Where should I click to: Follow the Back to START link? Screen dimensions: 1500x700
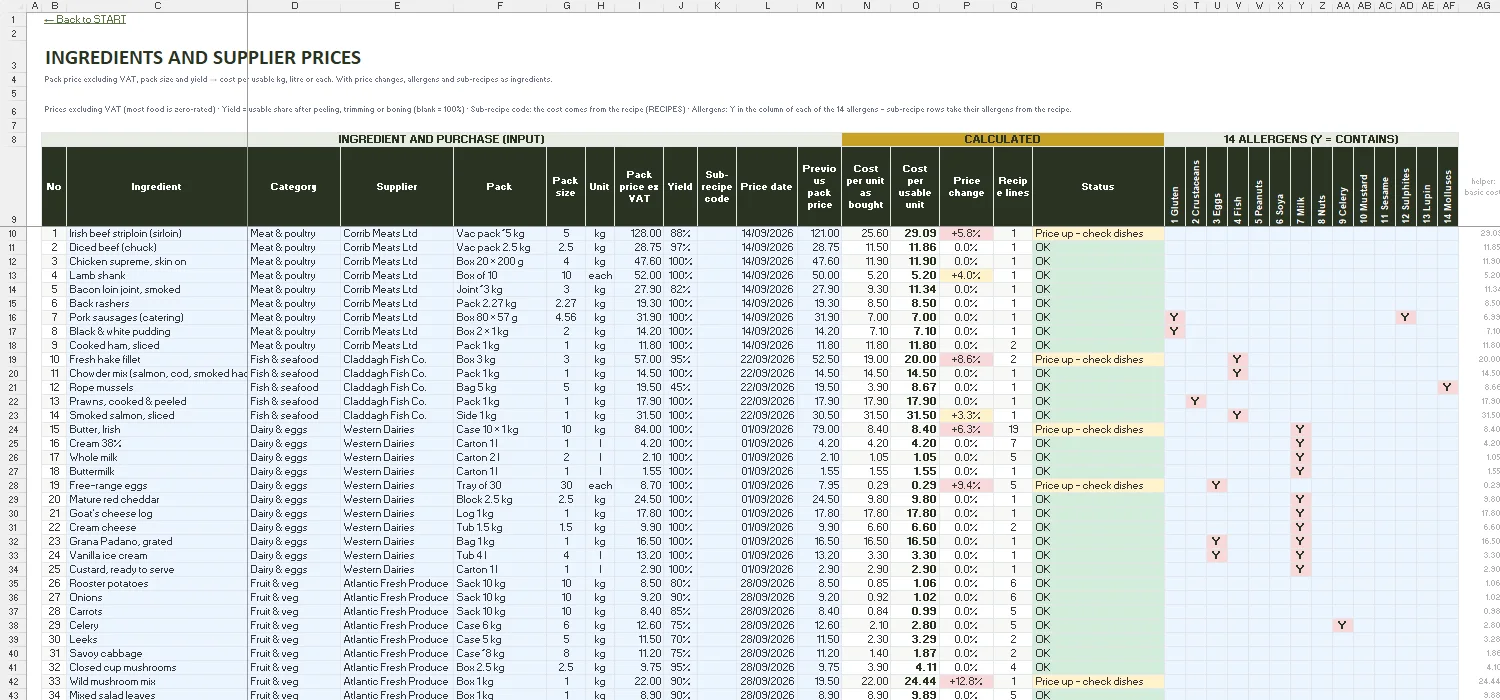pos(85,19)
